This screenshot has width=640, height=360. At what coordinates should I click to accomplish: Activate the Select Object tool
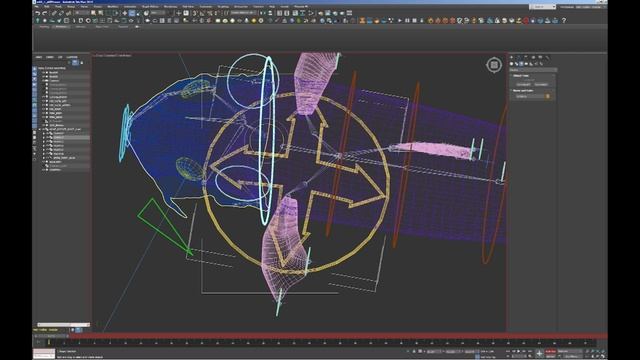pos(93,13)
